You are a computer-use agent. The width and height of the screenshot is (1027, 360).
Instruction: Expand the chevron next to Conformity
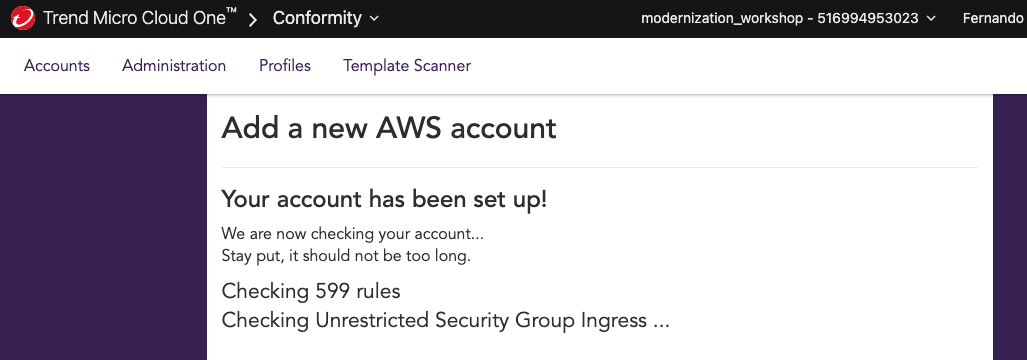point(374,19)
